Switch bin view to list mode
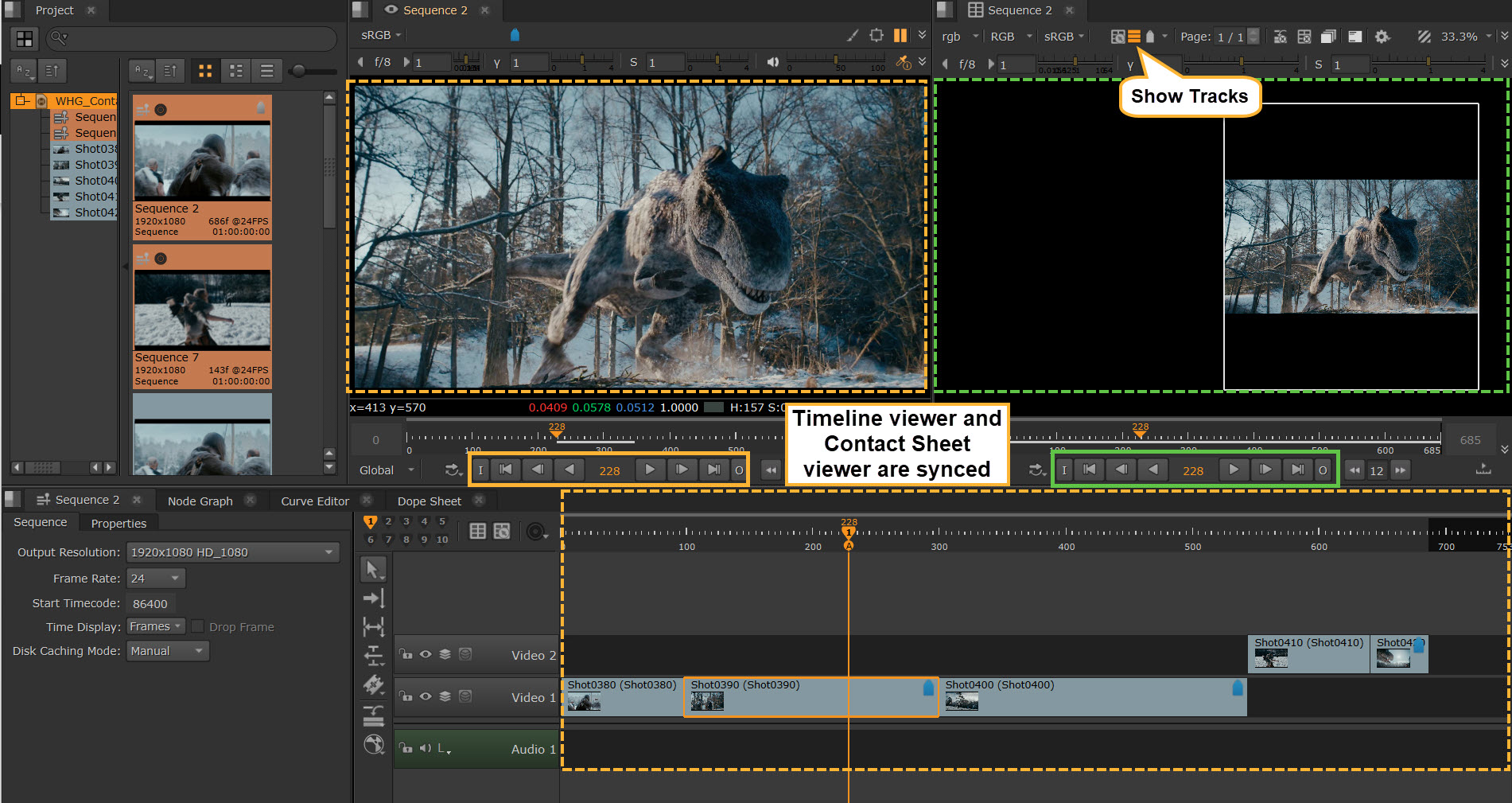The height and width of the screenshot is (803, 1512). (x=267, y=71)
